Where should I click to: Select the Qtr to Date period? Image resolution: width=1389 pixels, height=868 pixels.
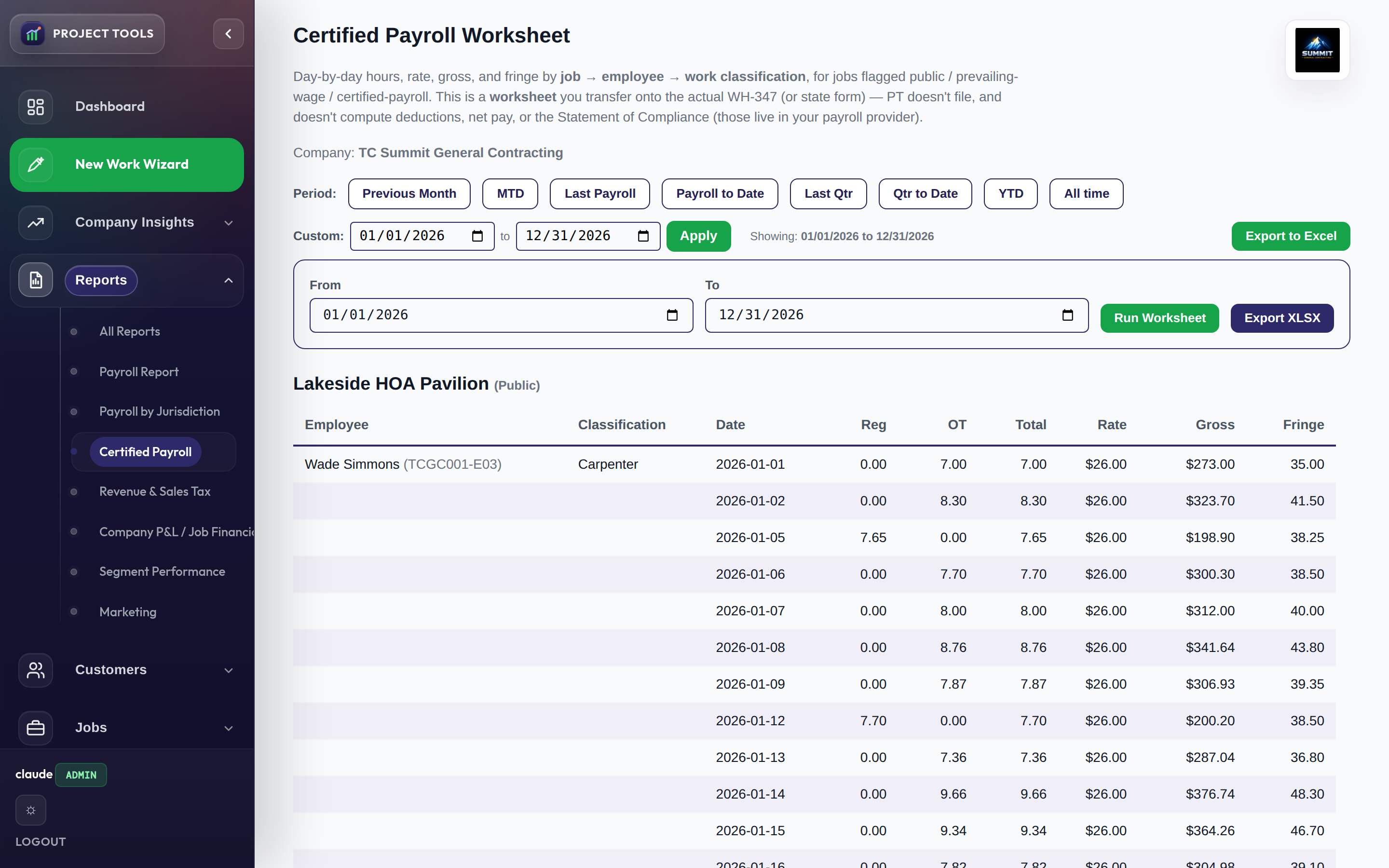(x=925, y=194)
